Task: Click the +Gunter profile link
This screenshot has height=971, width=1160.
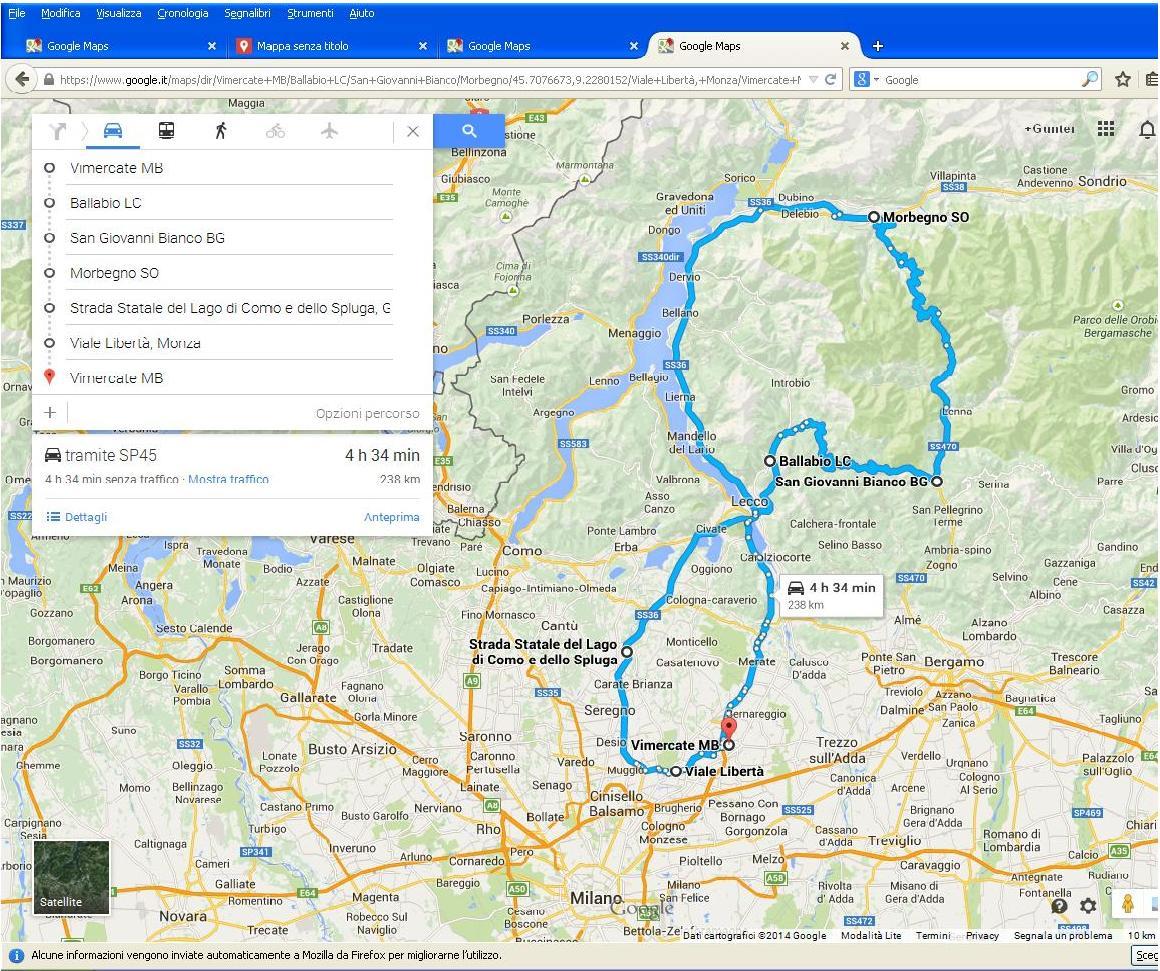Action: pos(1050,129)
